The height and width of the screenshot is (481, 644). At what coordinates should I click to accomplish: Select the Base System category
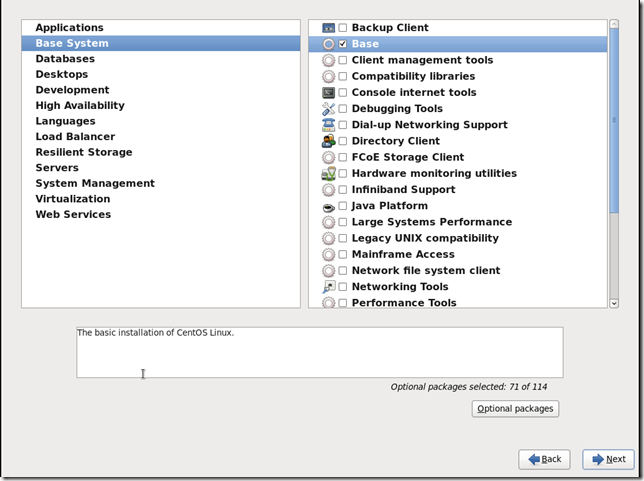(161, 43)
